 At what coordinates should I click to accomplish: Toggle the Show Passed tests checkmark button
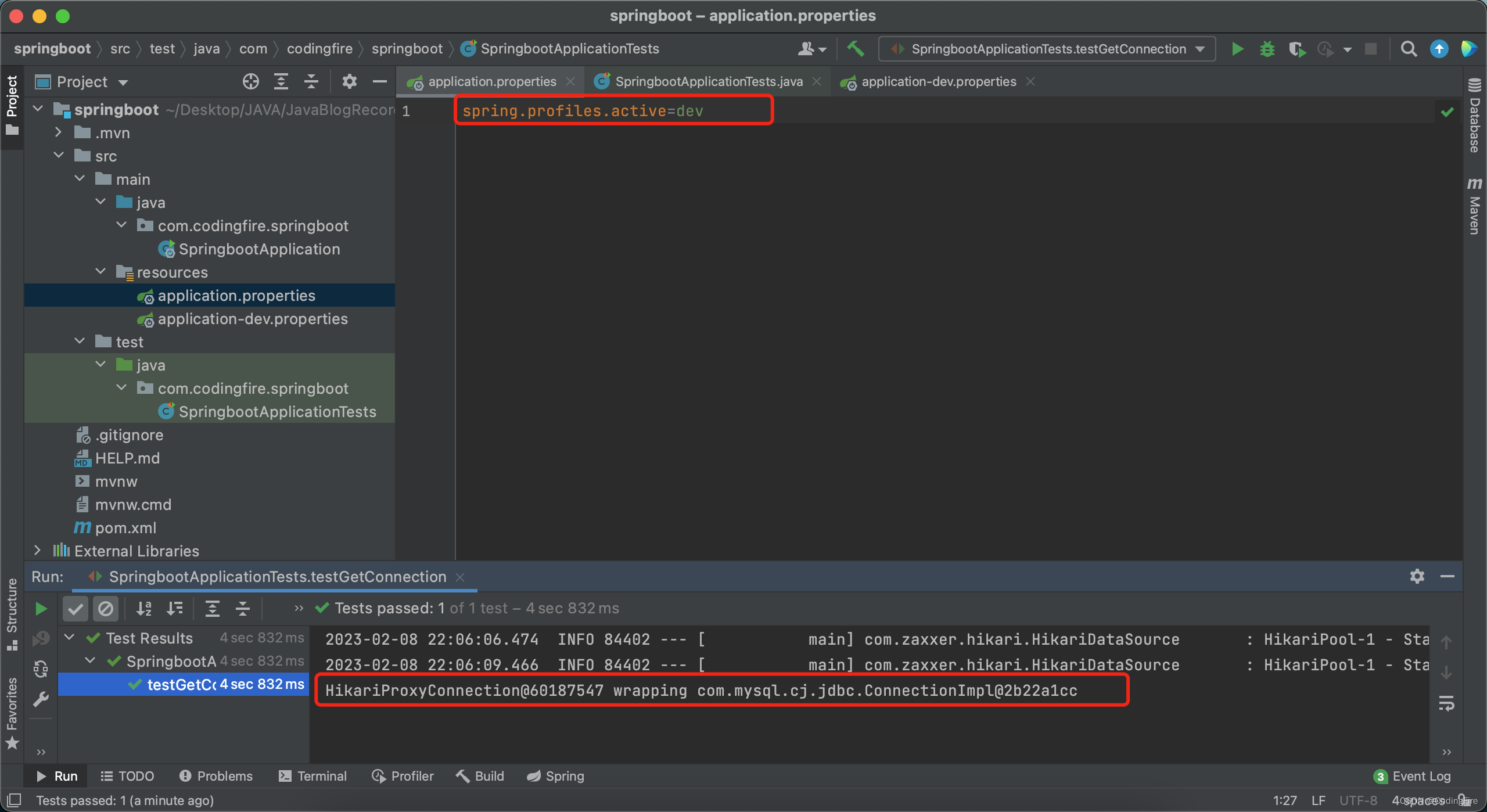(x=76, y=609)
